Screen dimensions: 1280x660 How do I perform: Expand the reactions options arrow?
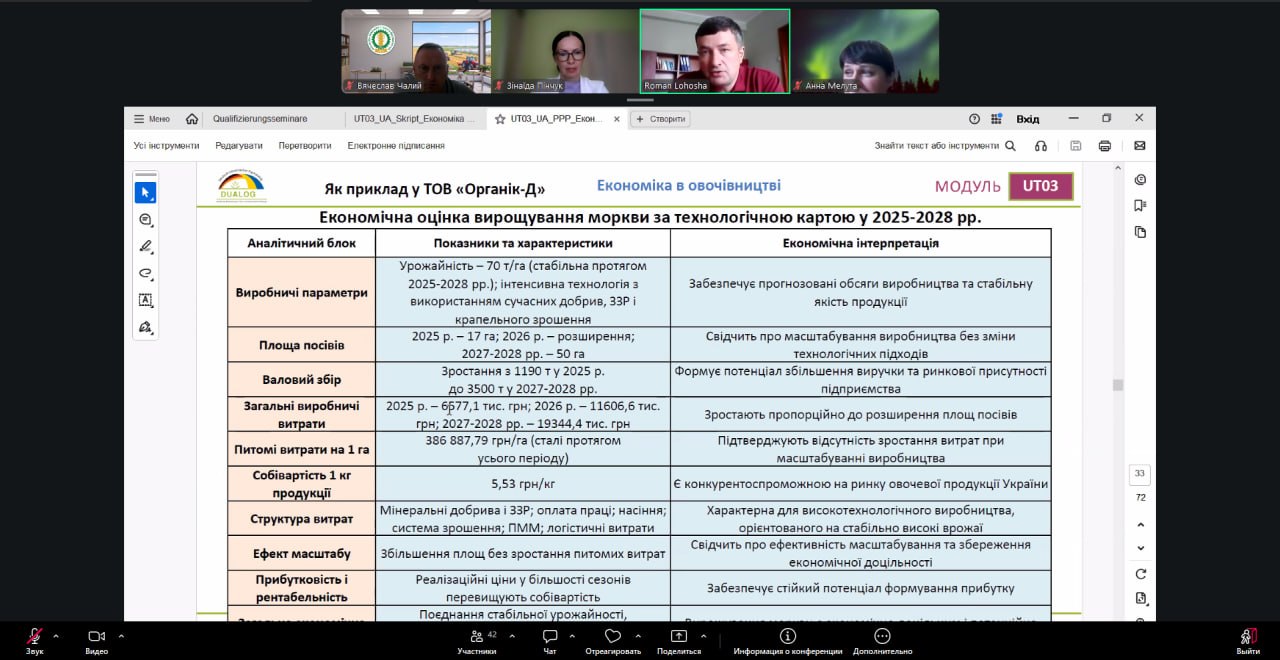[637, 636]
